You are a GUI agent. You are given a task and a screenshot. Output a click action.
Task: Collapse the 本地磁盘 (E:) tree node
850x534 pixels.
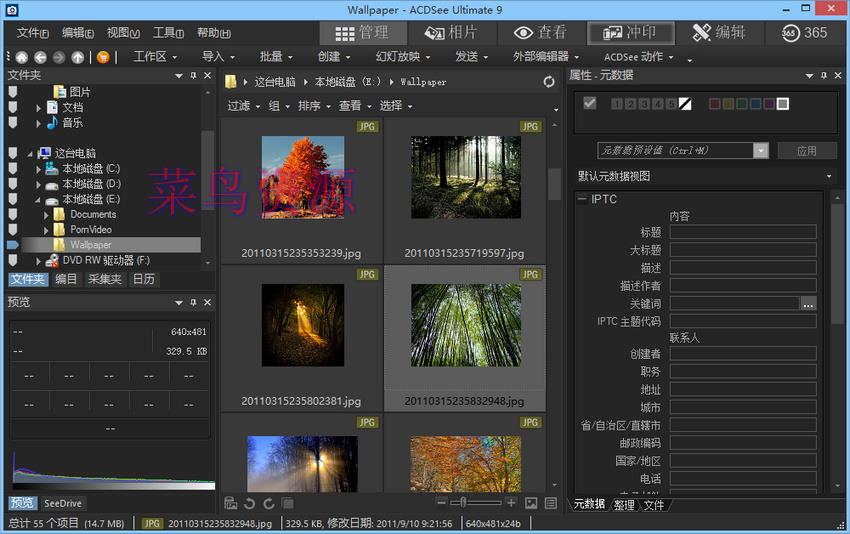pos(38,200)
